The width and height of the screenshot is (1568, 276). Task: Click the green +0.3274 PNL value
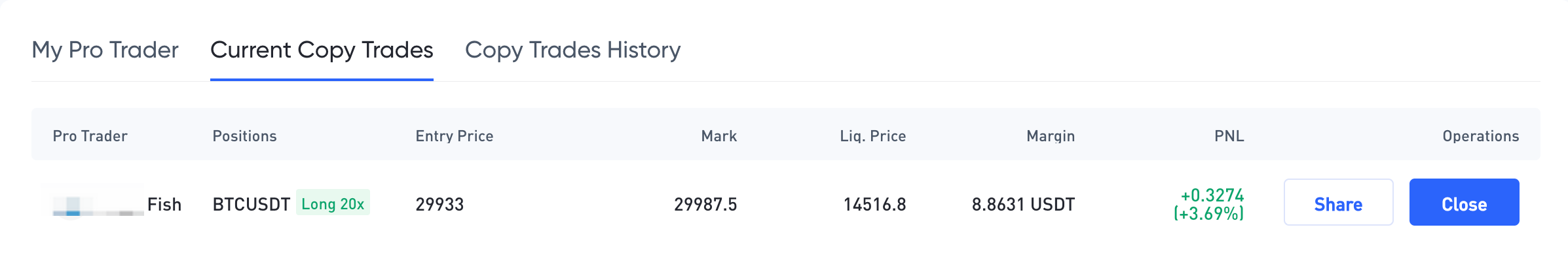point(1212,196)
